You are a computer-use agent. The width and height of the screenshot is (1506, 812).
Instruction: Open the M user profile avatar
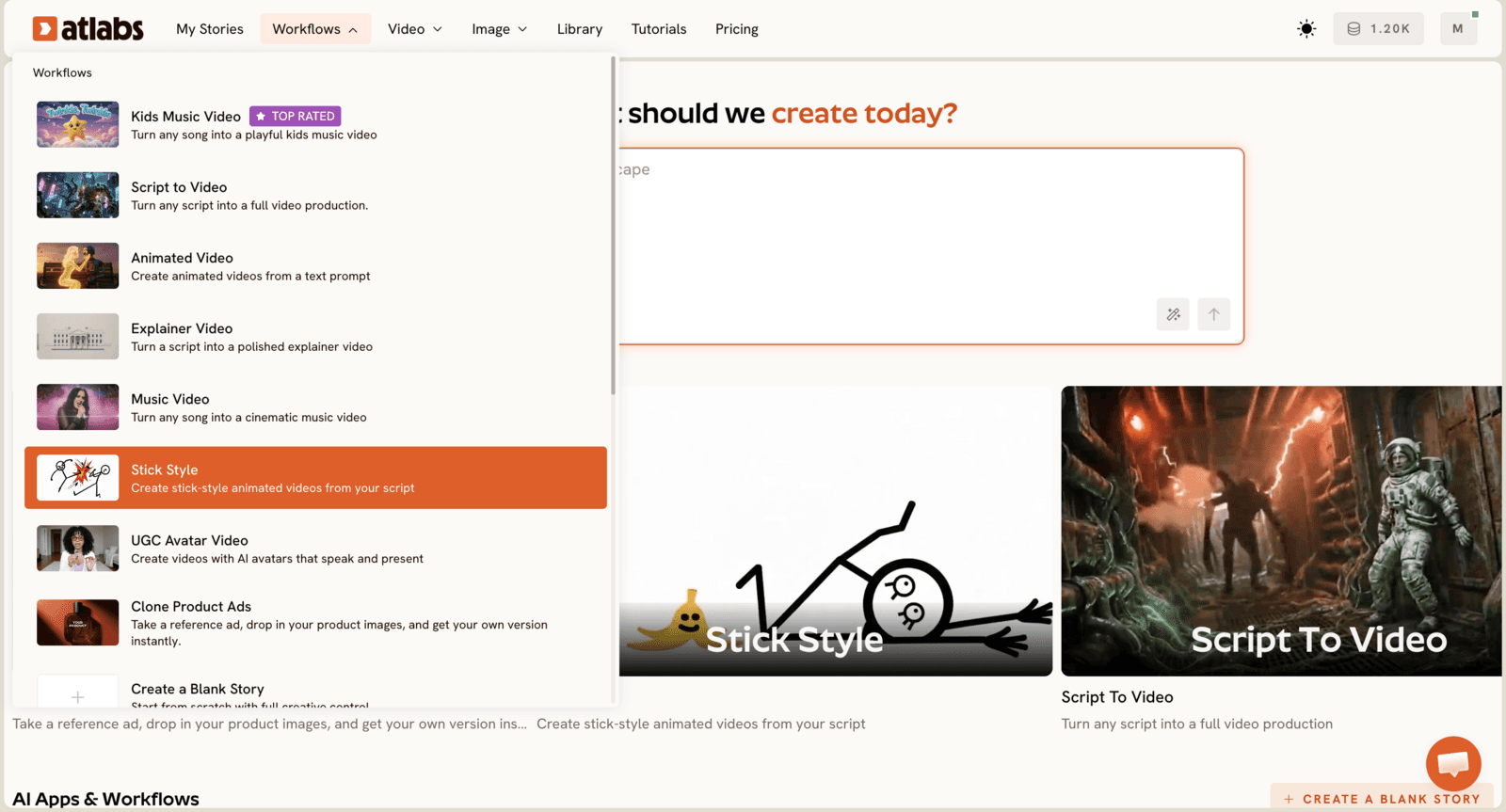click(x=1458, y=29)
